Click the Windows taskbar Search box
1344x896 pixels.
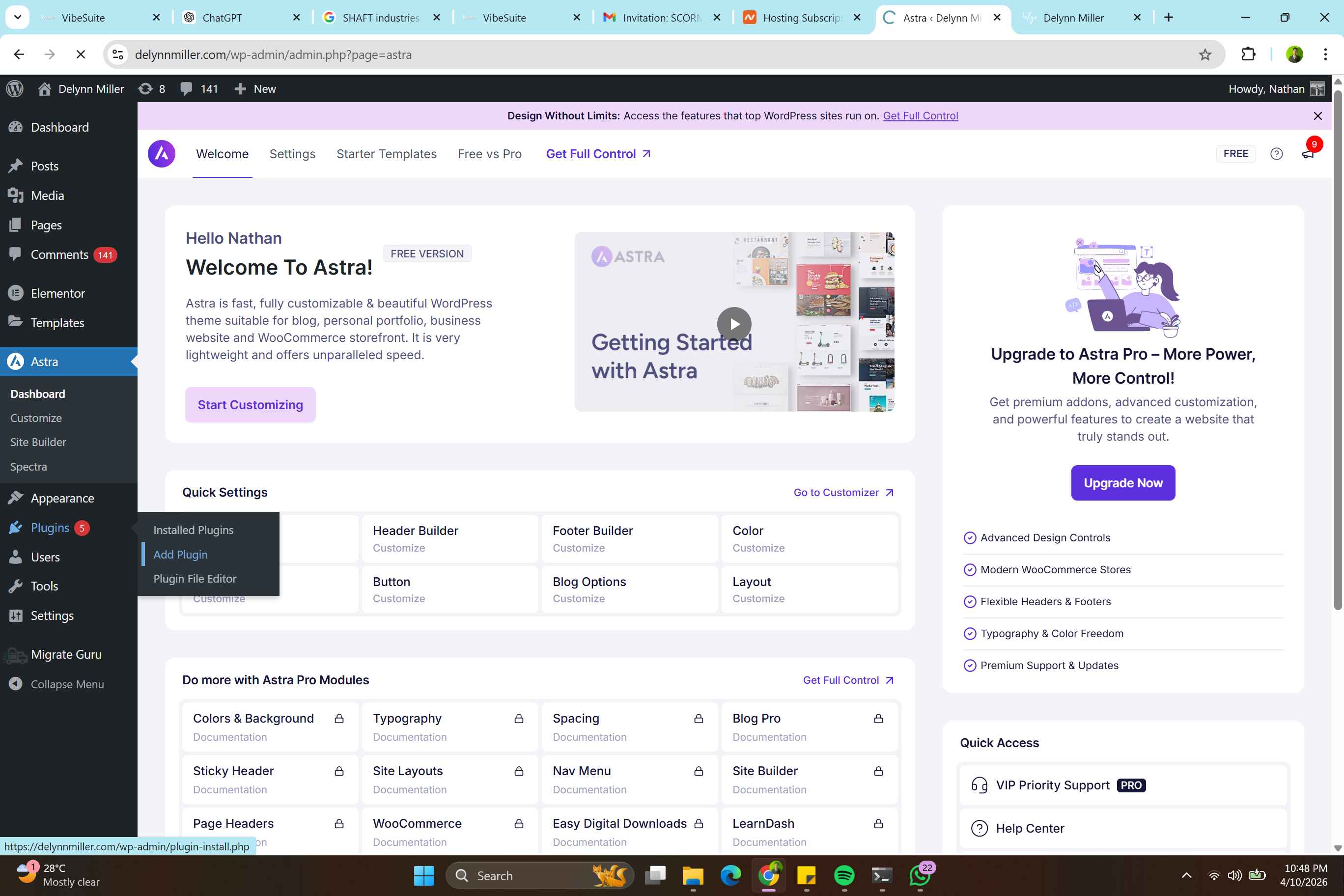coord(539,875)
